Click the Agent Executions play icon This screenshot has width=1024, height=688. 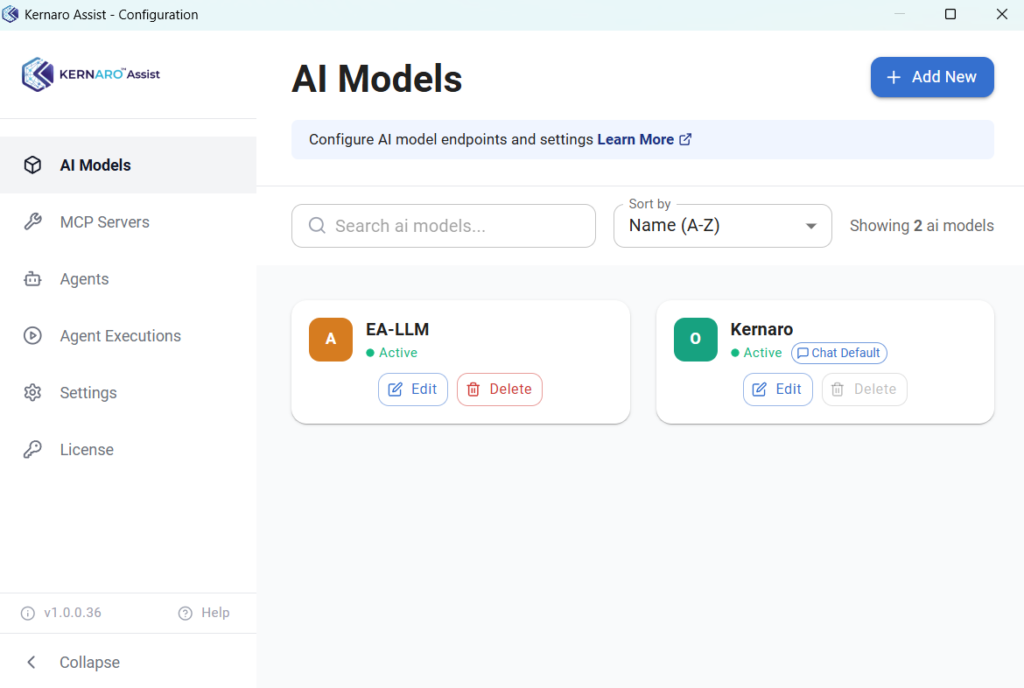[x=33, y=336]
